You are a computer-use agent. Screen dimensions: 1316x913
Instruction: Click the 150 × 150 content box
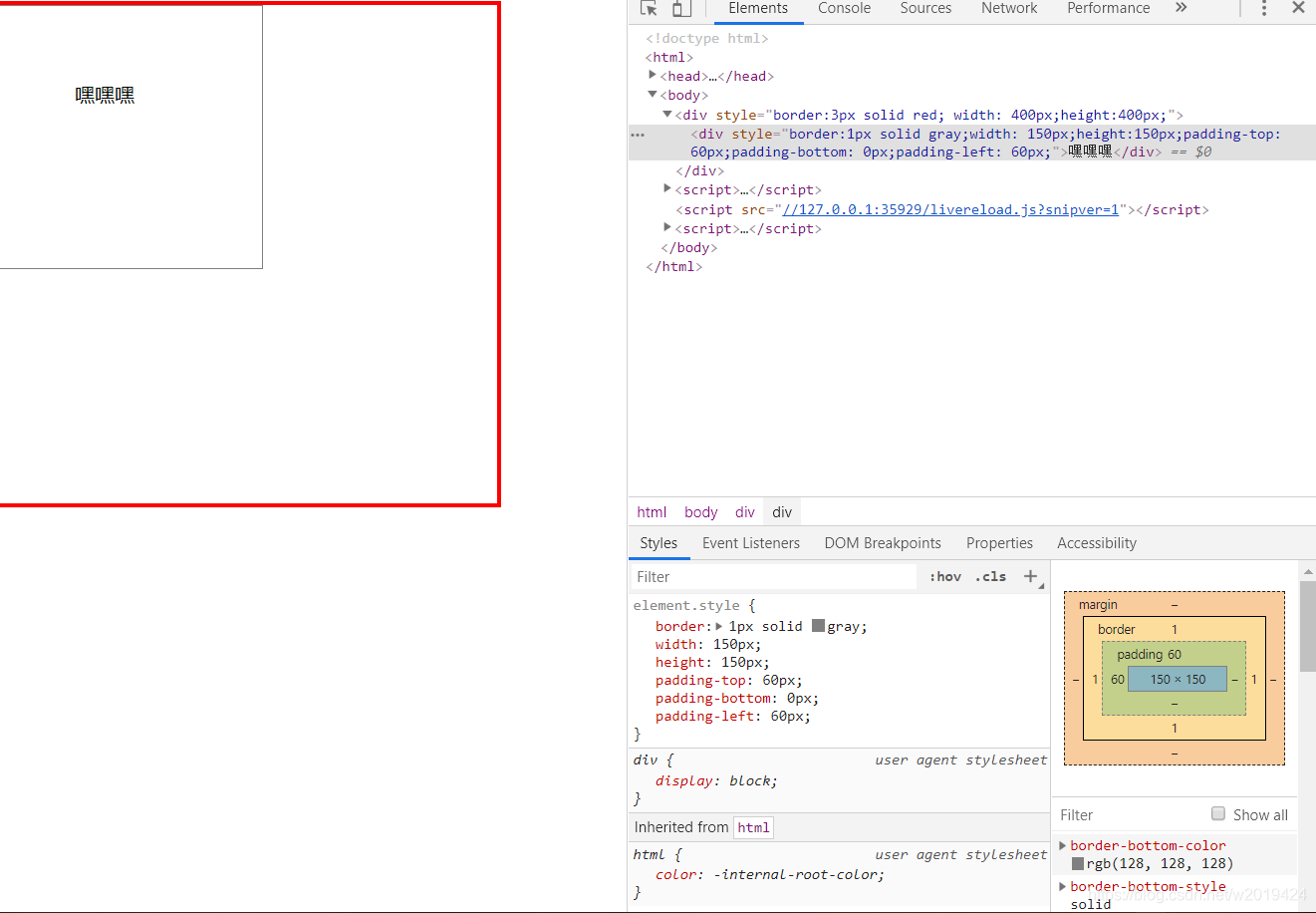pyautogui.click(x=1178, y=679)
